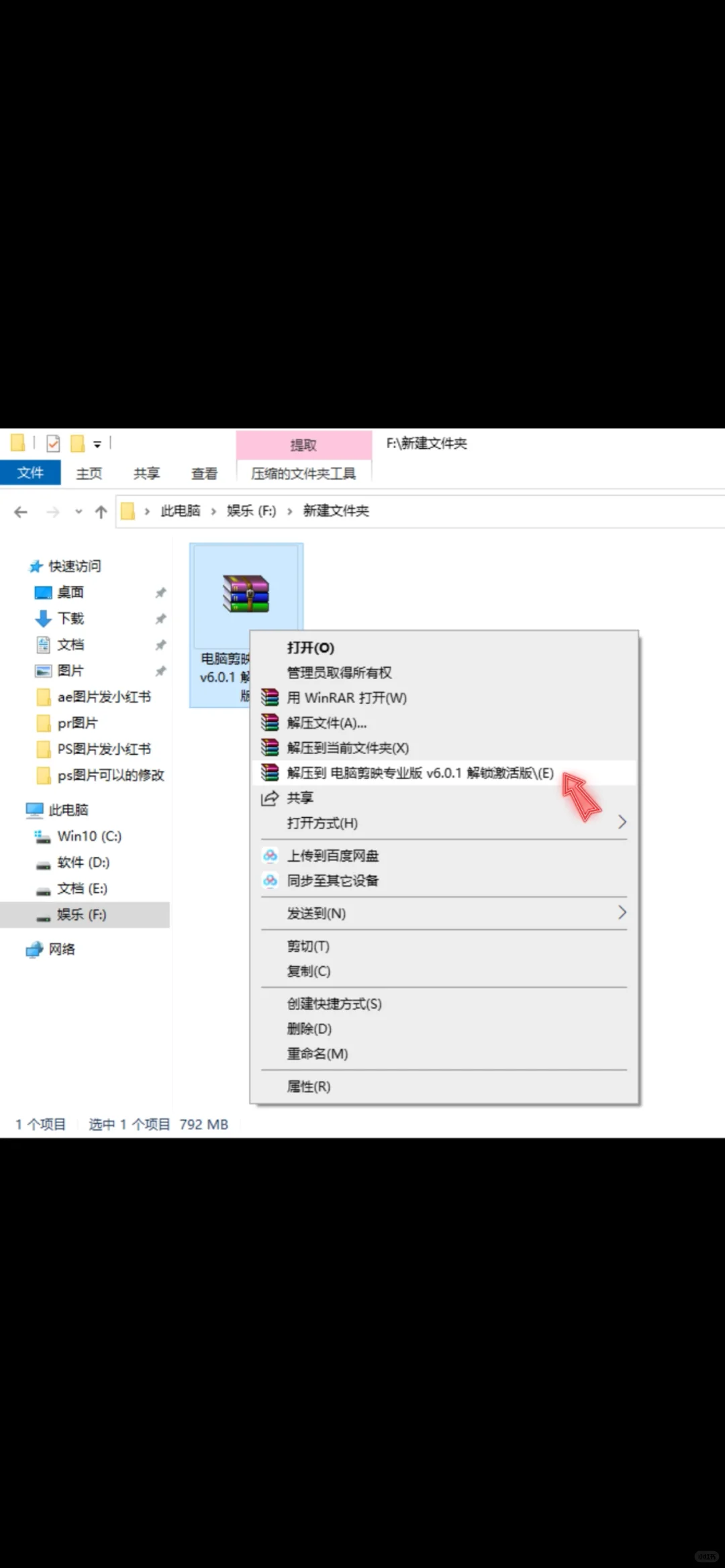
Task: Choose 剪切(T) in the context menu
Action: (444, 947)
